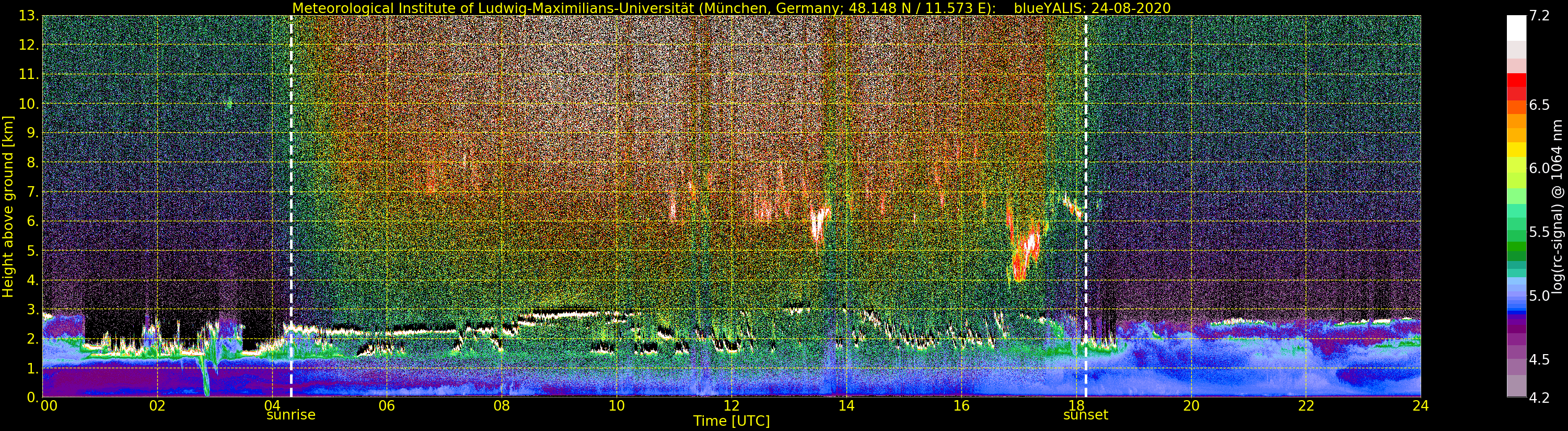Click the height axis tick '1.'
Image resolution: width=1568 pixels, height=431 pixels.
click(x=33, y=368)
